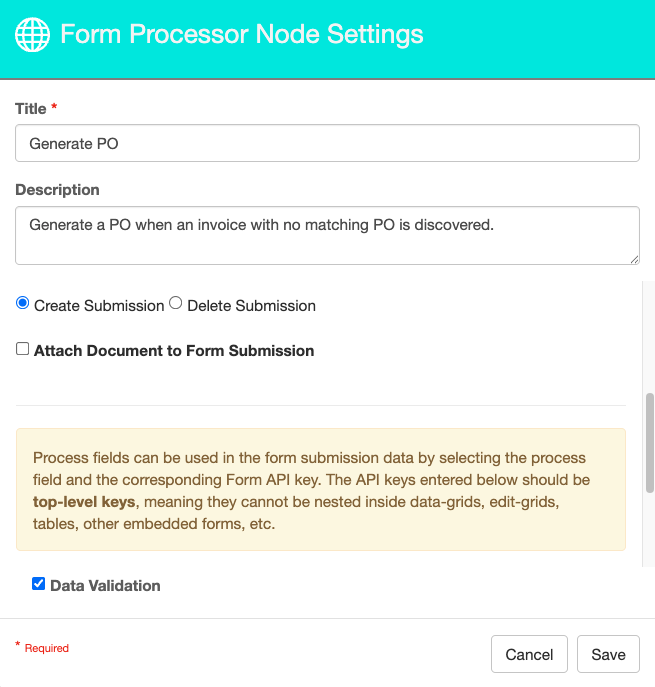Click the Description box resize handle
This screenshot has width=655, height=687.
tap(634, 259)
